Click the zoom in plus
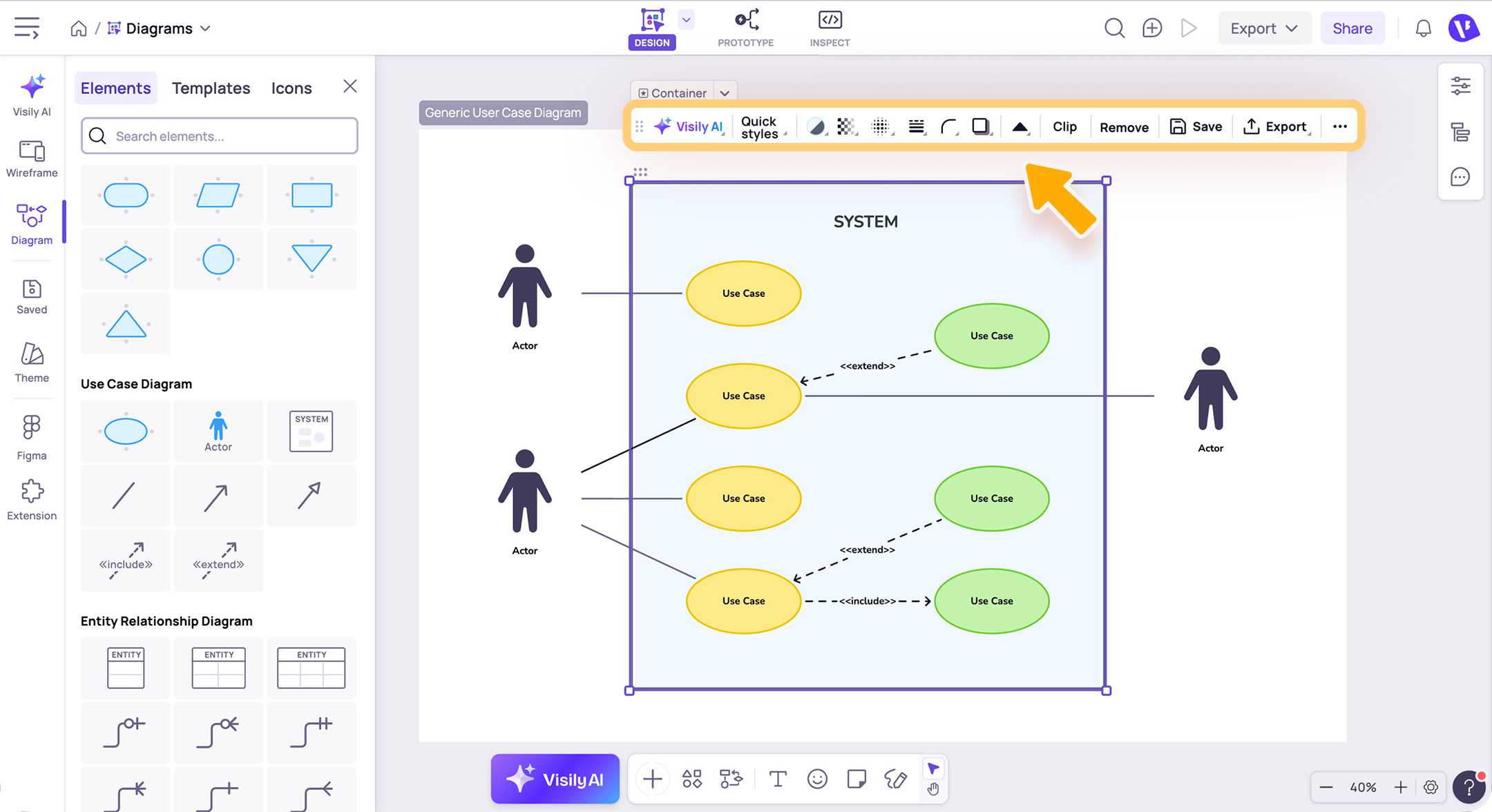This screenshot has width=1492, height=812. 1401,787
